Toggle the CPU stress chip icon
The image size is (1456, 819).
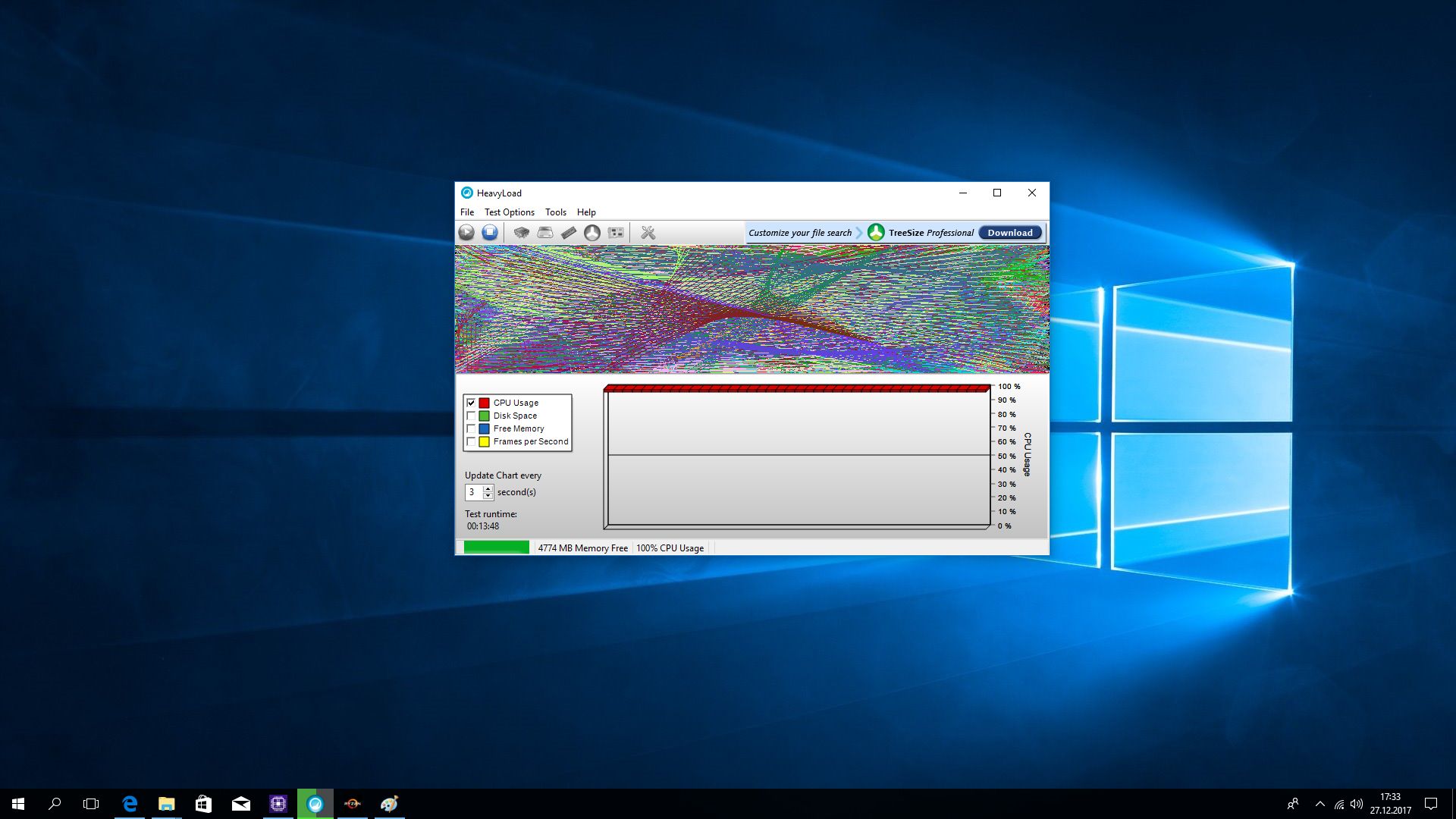pyautogui.click(x=522, y=233)
